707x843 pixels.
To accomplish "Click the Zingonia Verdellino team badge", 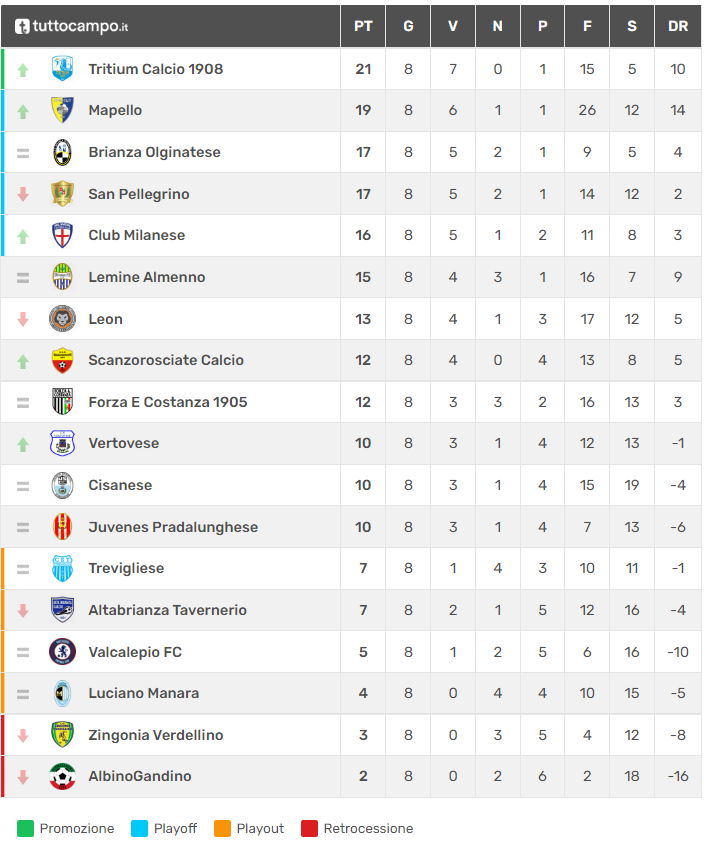I will (x=62, y=735).
